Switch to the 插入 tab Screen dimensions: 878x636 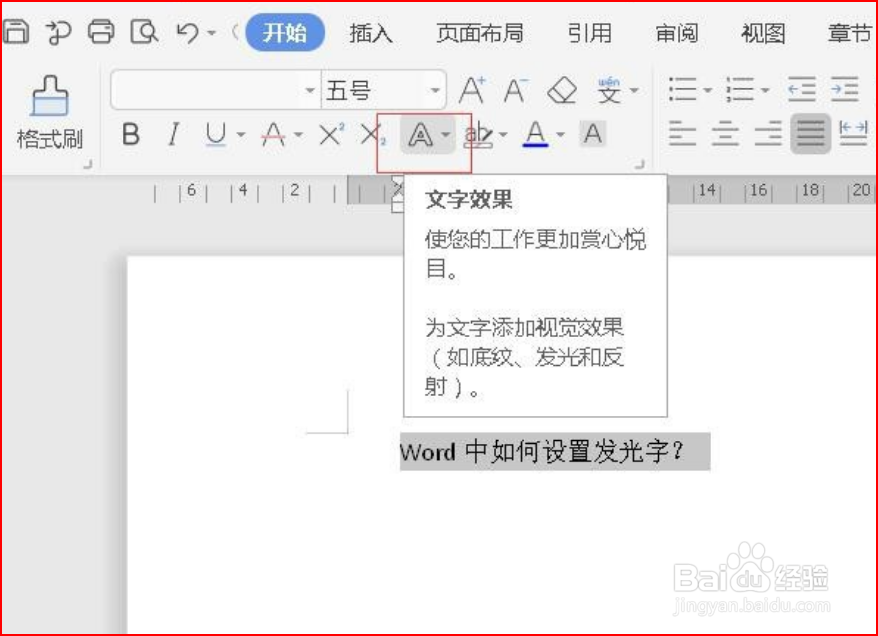tap(371, 33)
